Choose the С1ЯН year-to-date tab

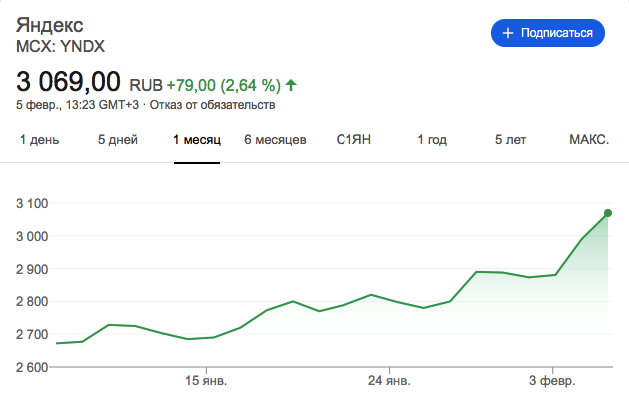pyautogui.click(x=353, y=140)
